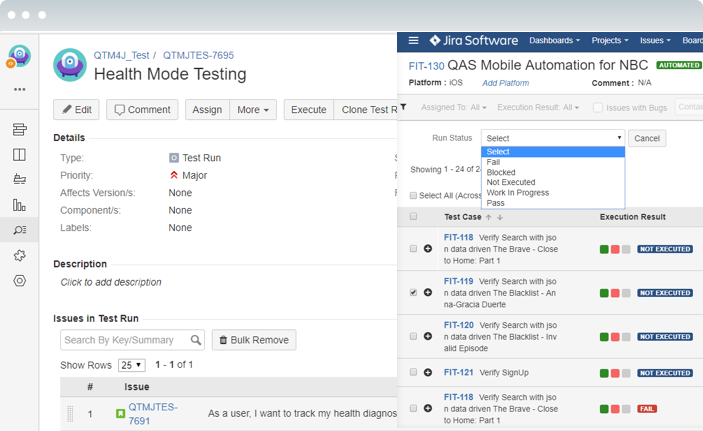Check the FIT-120 row checkbox
Image resolution: width=703 pixels, height=431 pixels.
tap(413, 336)
